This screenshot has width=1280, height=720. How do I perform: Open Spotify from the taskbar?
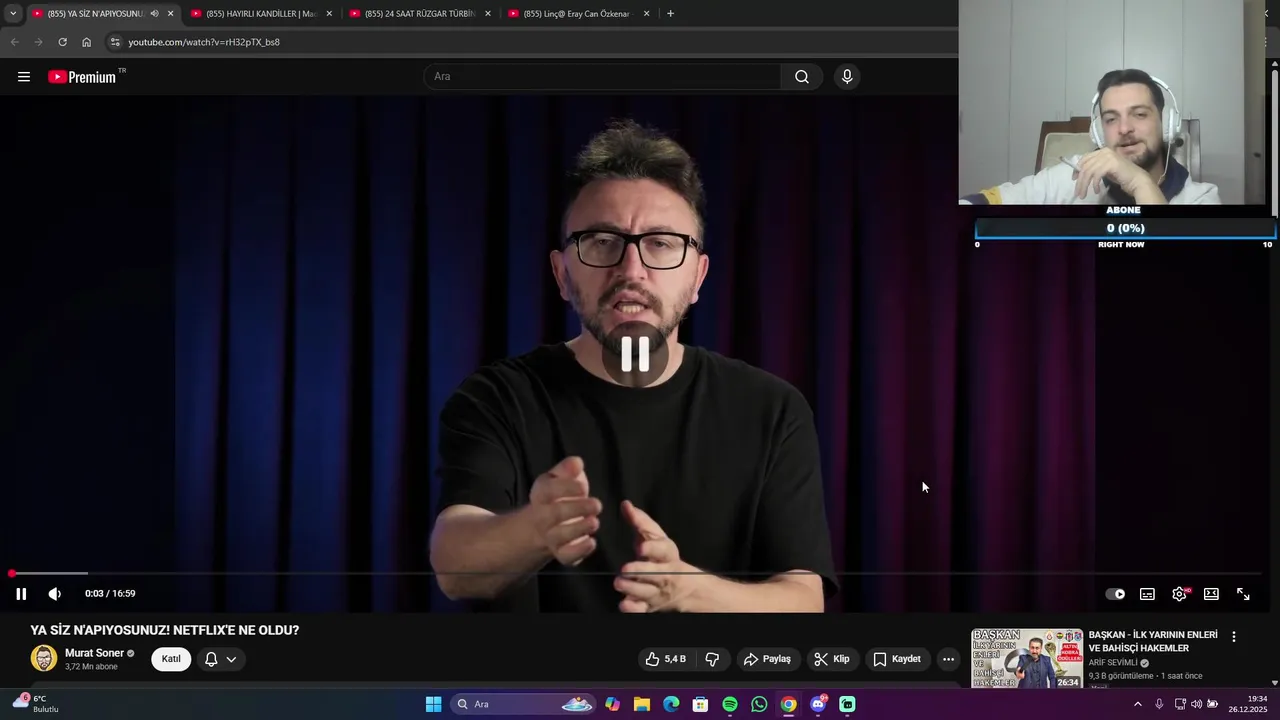(x=730, y=704)
